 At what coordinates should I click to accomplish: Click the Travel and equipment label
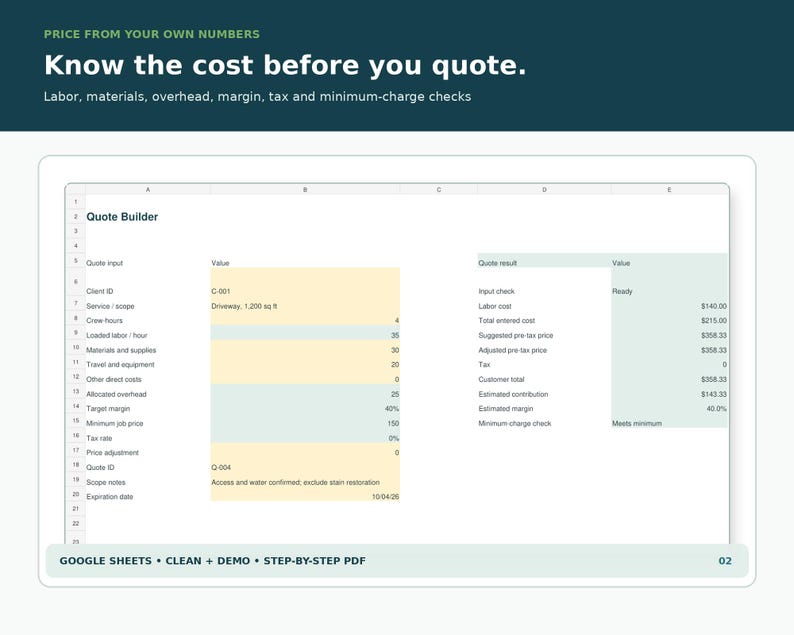(x=120, y=365)
